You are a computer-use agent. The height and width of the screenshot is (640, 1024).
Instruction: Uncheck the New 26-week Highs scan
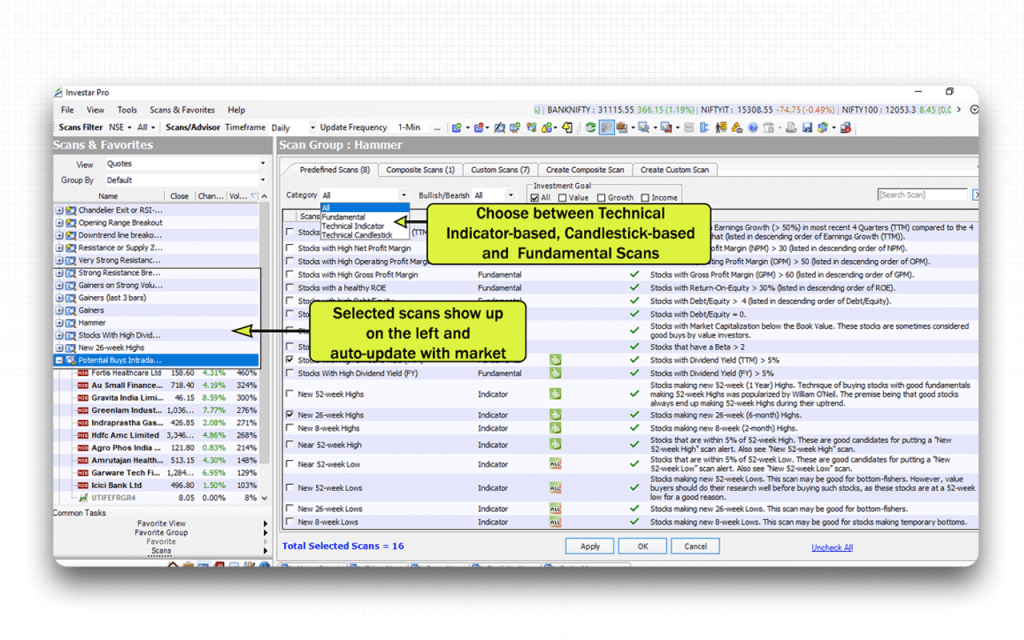click(290, 414)
